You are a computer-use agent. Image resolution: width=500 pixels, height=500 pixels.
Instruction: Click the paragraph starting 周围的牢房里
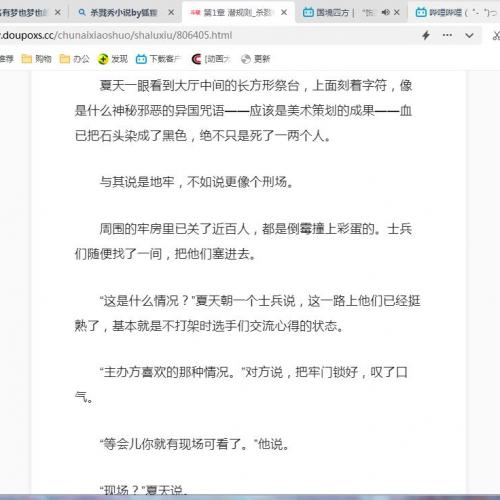[243, 241]
